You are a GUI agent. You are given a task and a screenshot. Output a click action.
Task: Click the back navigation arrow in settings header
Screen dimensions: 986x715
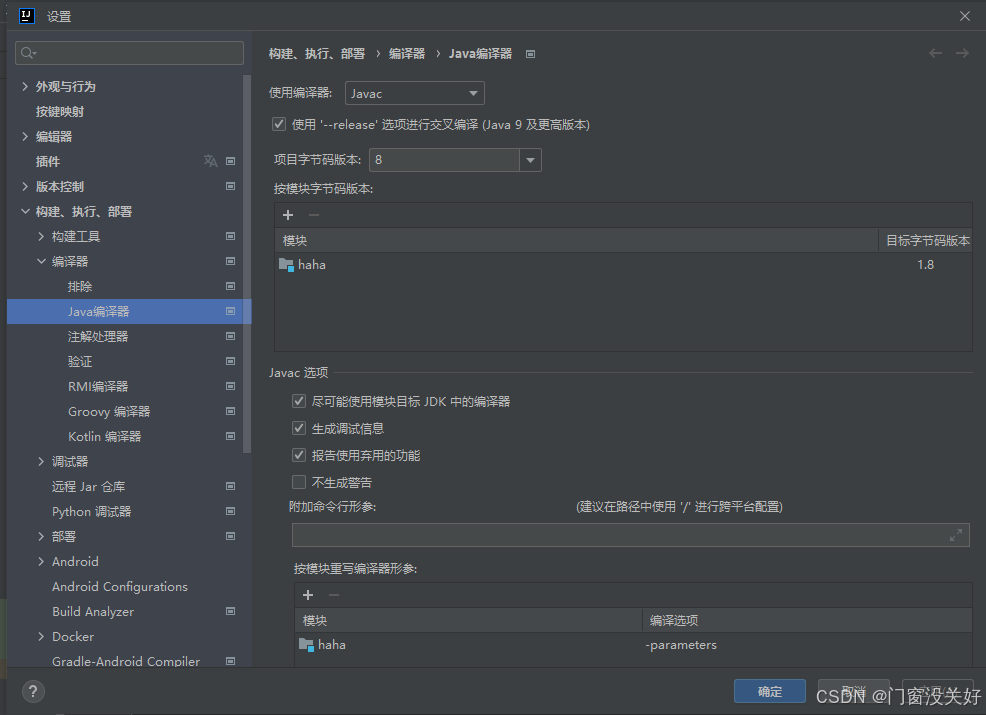935,53
